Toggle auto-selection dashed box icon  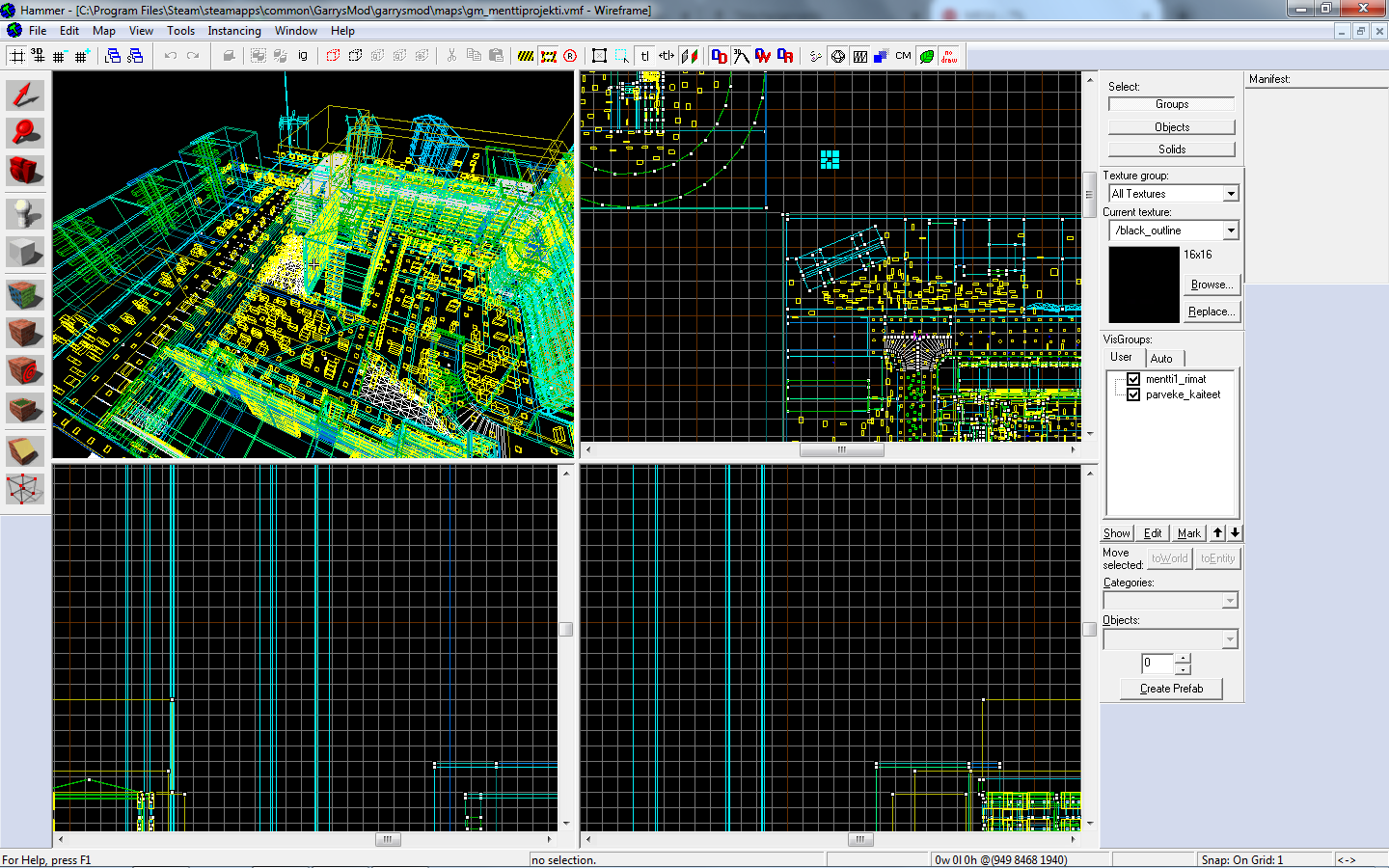[x=622, y=56]
